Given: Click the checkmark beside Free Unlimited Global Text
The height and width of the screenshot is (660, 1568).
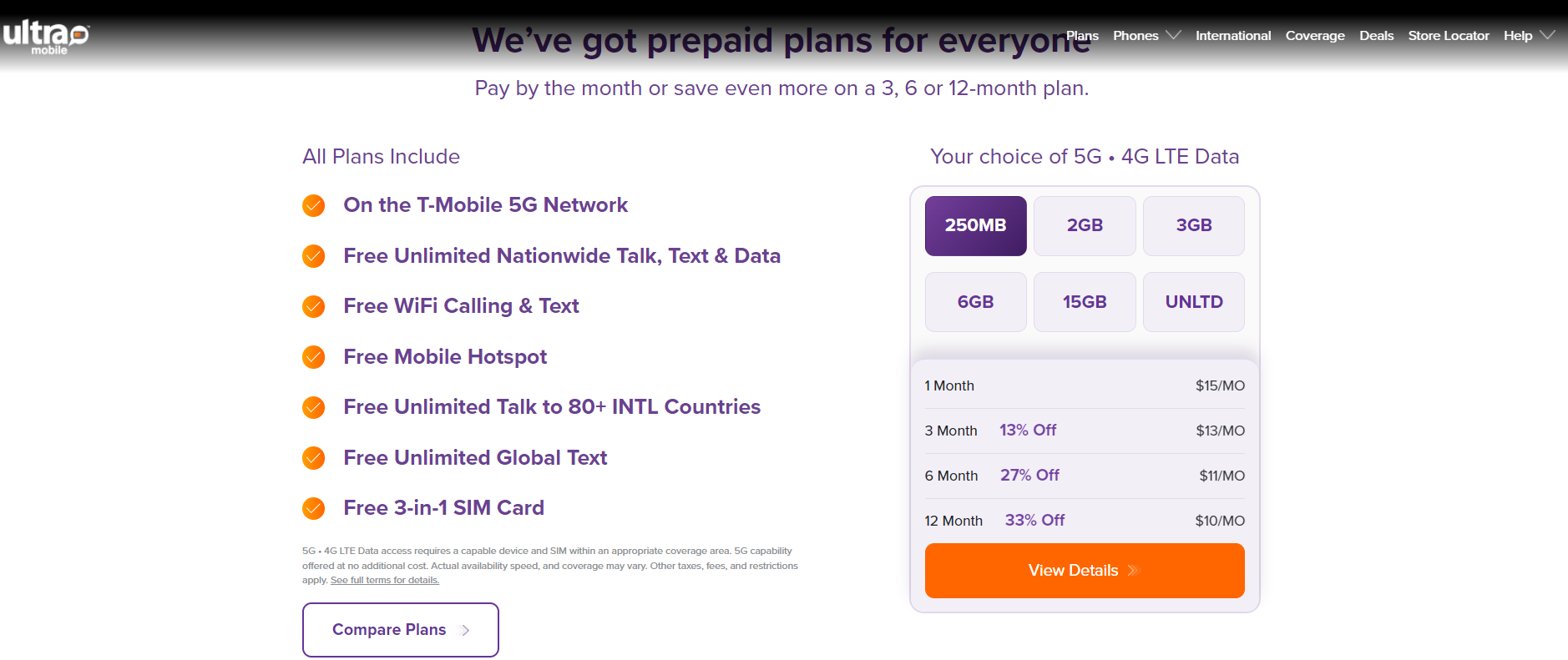Looking at the screenshot, I should point(314,458).
